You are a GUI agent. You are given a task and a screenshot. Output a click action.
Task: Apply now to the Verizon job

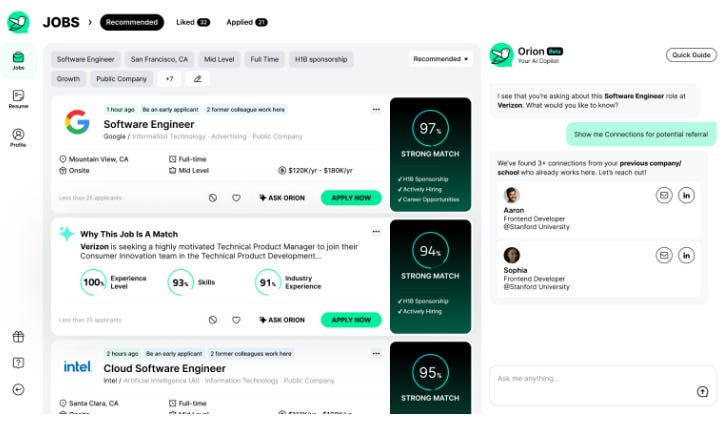pos(351,320)
